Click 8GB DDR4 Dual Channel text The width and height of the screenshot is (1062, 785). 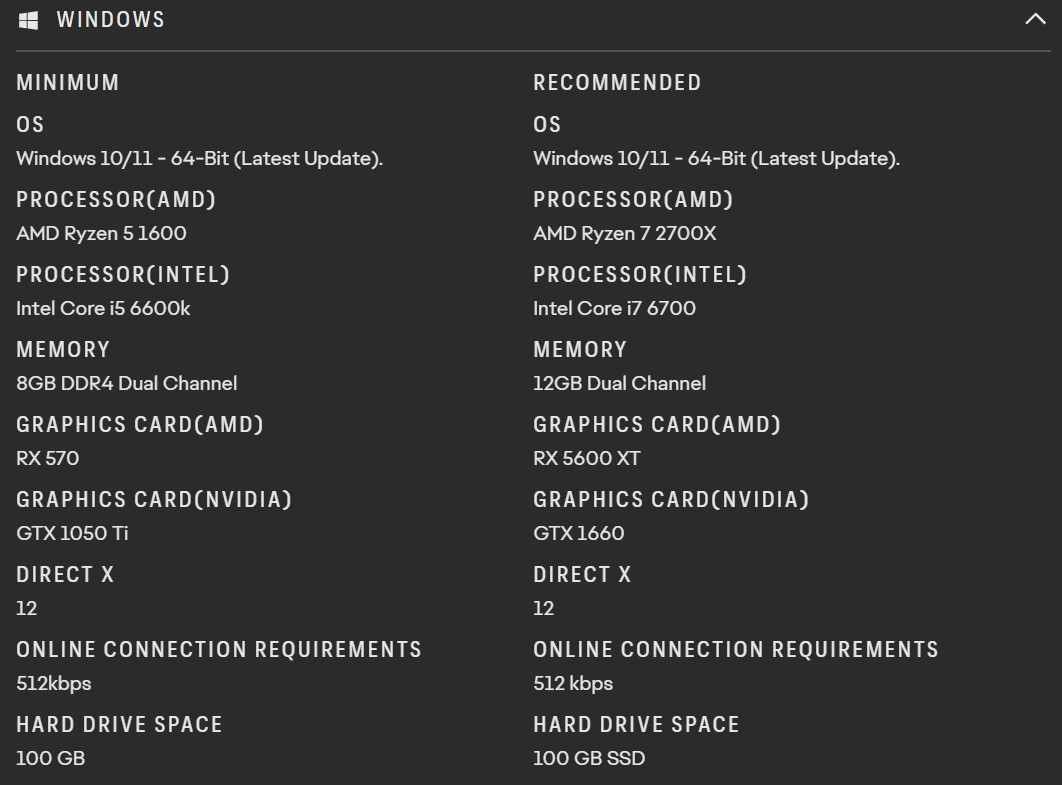[127, 383]
